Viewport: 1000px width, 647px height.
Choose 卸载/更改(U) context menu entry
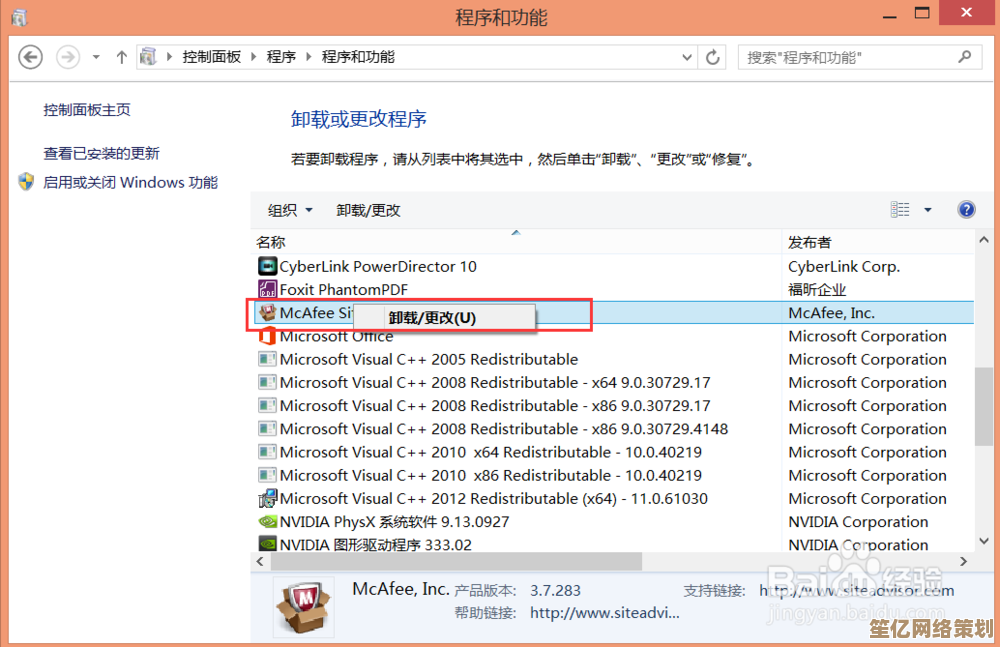pyautogui.click(x=444, y=318)
